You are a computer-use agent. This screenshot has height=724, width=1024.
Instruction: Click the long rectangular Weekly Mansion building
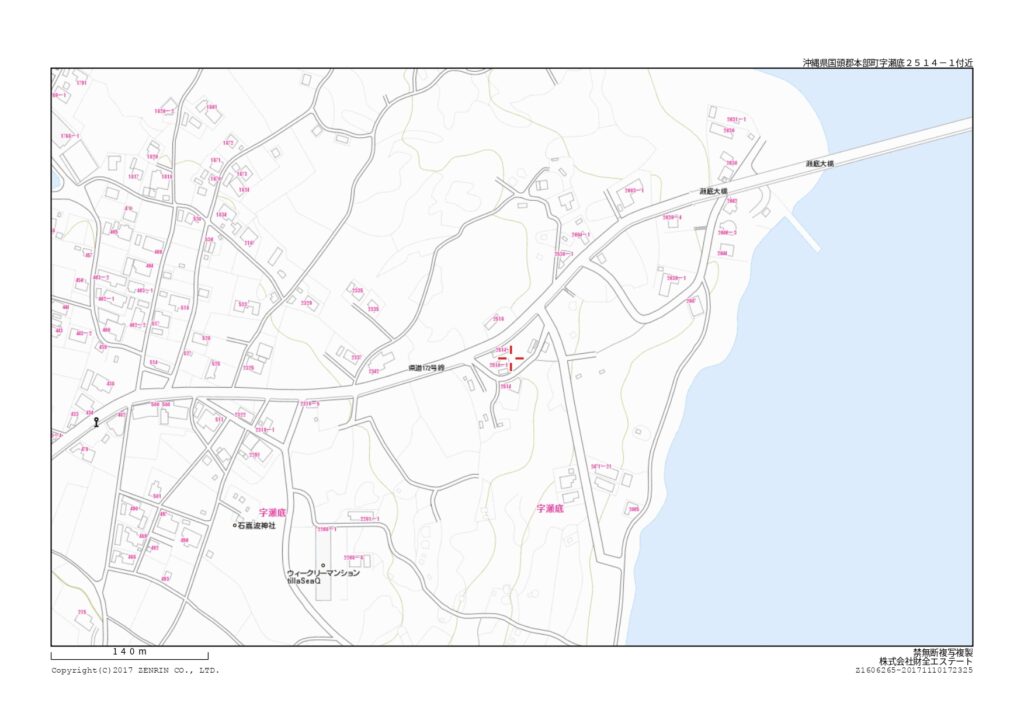(x=320, y=586)
